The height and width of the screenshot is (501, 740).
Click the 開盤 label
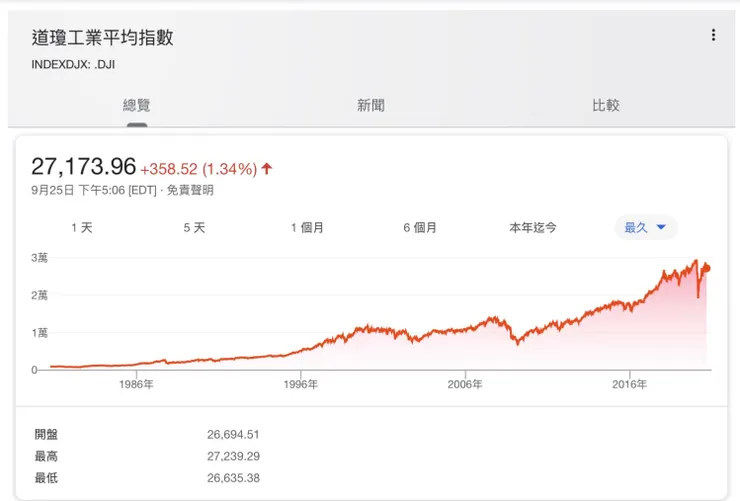point(46,434)
